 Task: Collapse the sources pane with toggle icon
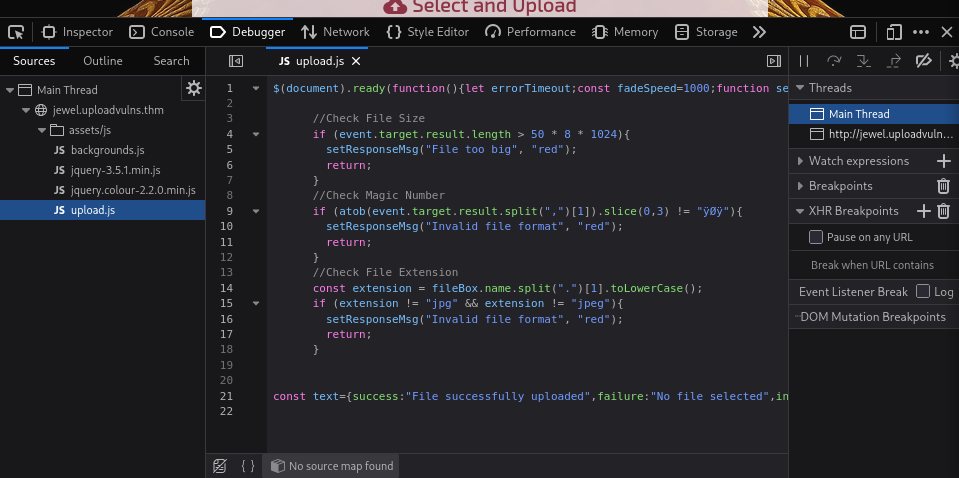pyautogui.click(x=235, y=61)
